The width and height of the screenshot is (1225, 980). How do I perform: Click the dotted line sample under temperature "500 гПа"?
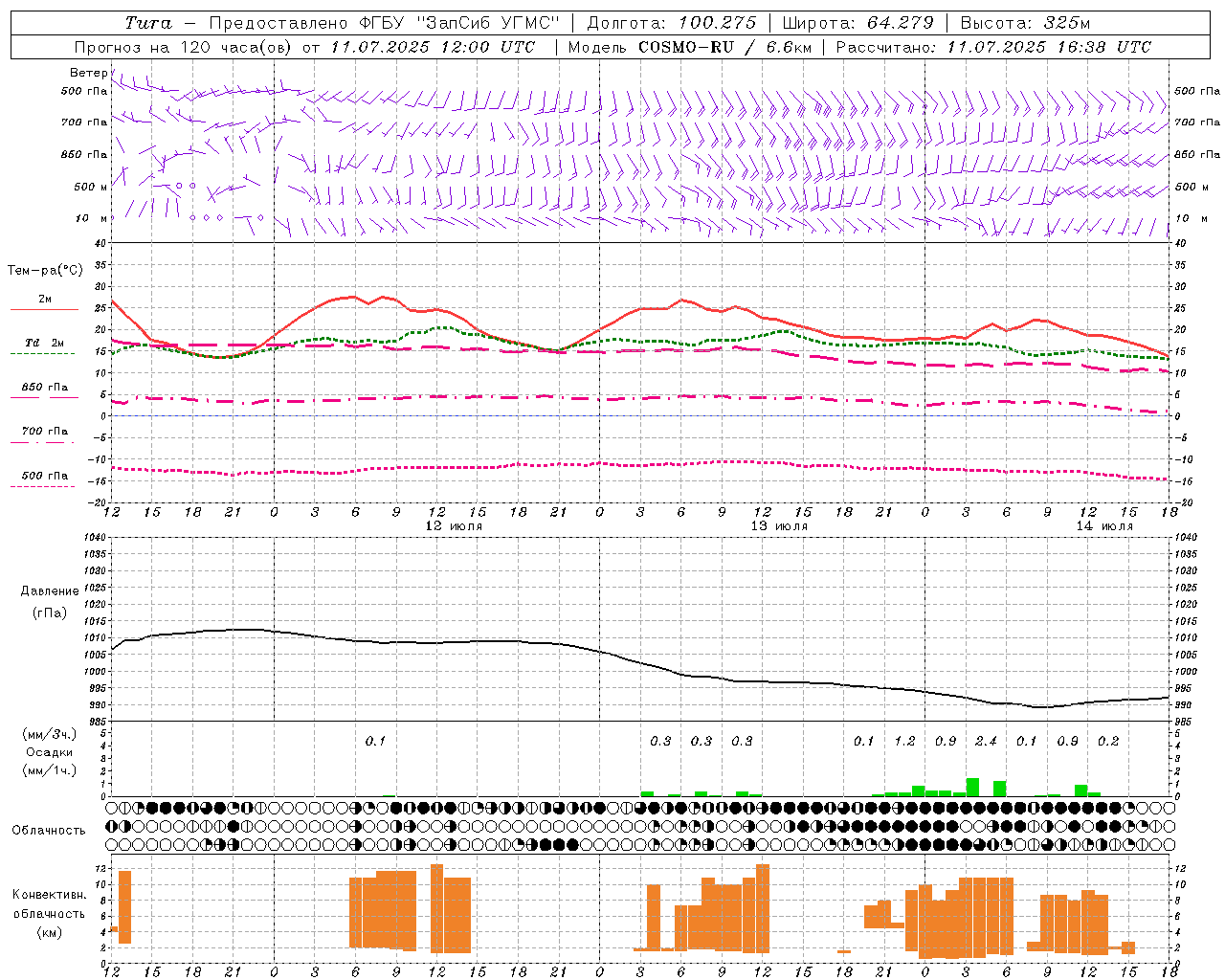pyautogui.click(x=42, y=487)
